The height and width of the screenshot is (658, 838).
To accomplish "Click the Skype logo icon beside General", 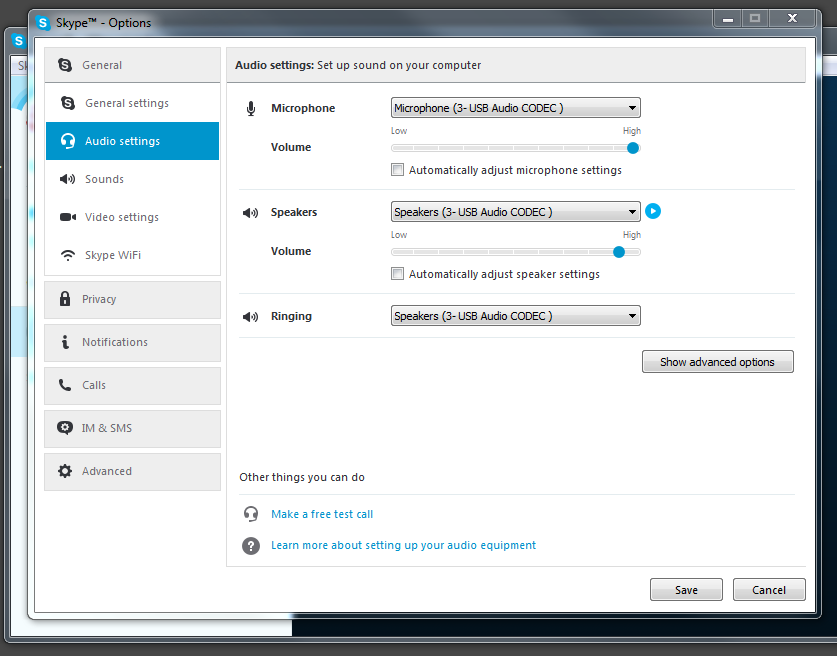I will point(65,65).
